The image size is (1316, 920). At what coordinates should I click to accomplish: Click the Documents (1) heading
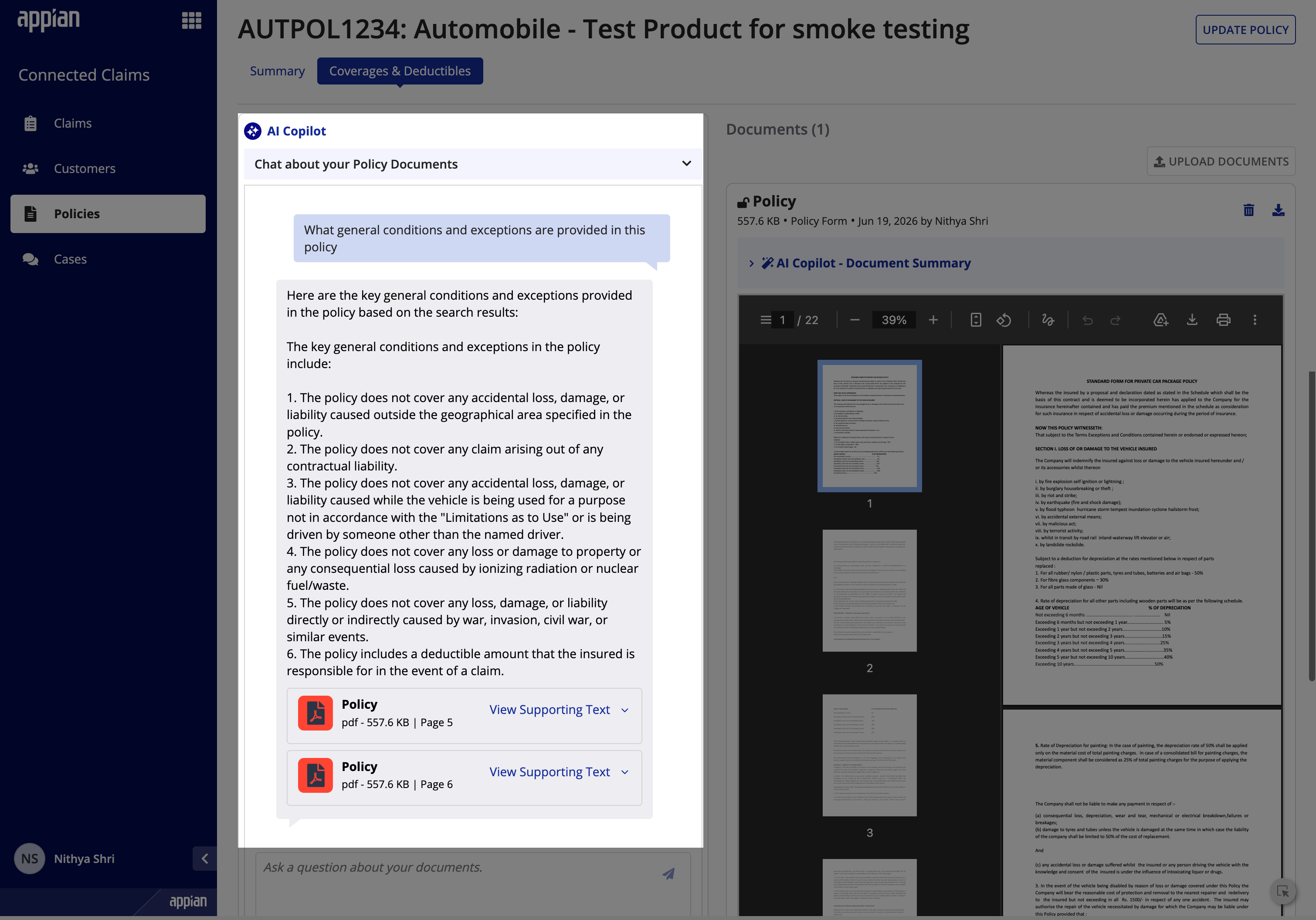click(777, 129)
